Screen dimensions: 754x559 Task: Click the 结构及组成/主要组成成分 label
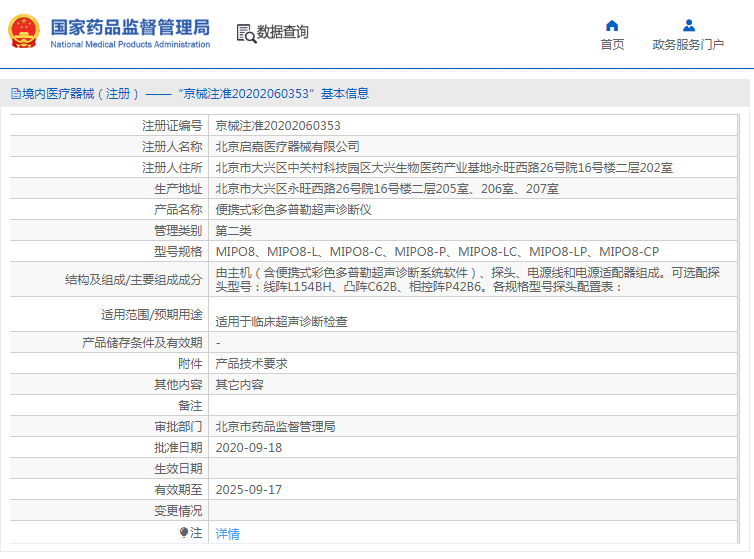point(134,280)
